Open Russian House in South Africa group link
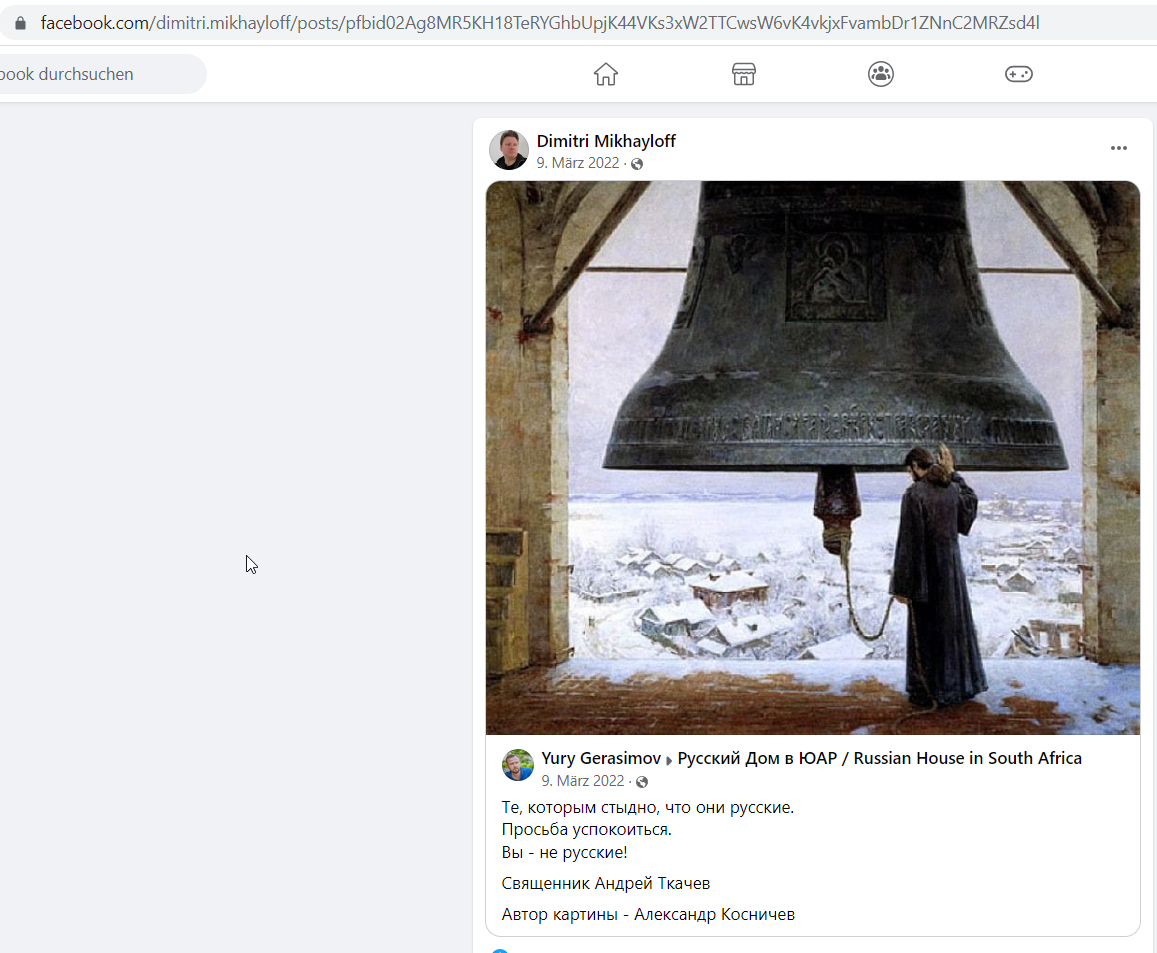 pyautogui.click(x=880, y=758)
